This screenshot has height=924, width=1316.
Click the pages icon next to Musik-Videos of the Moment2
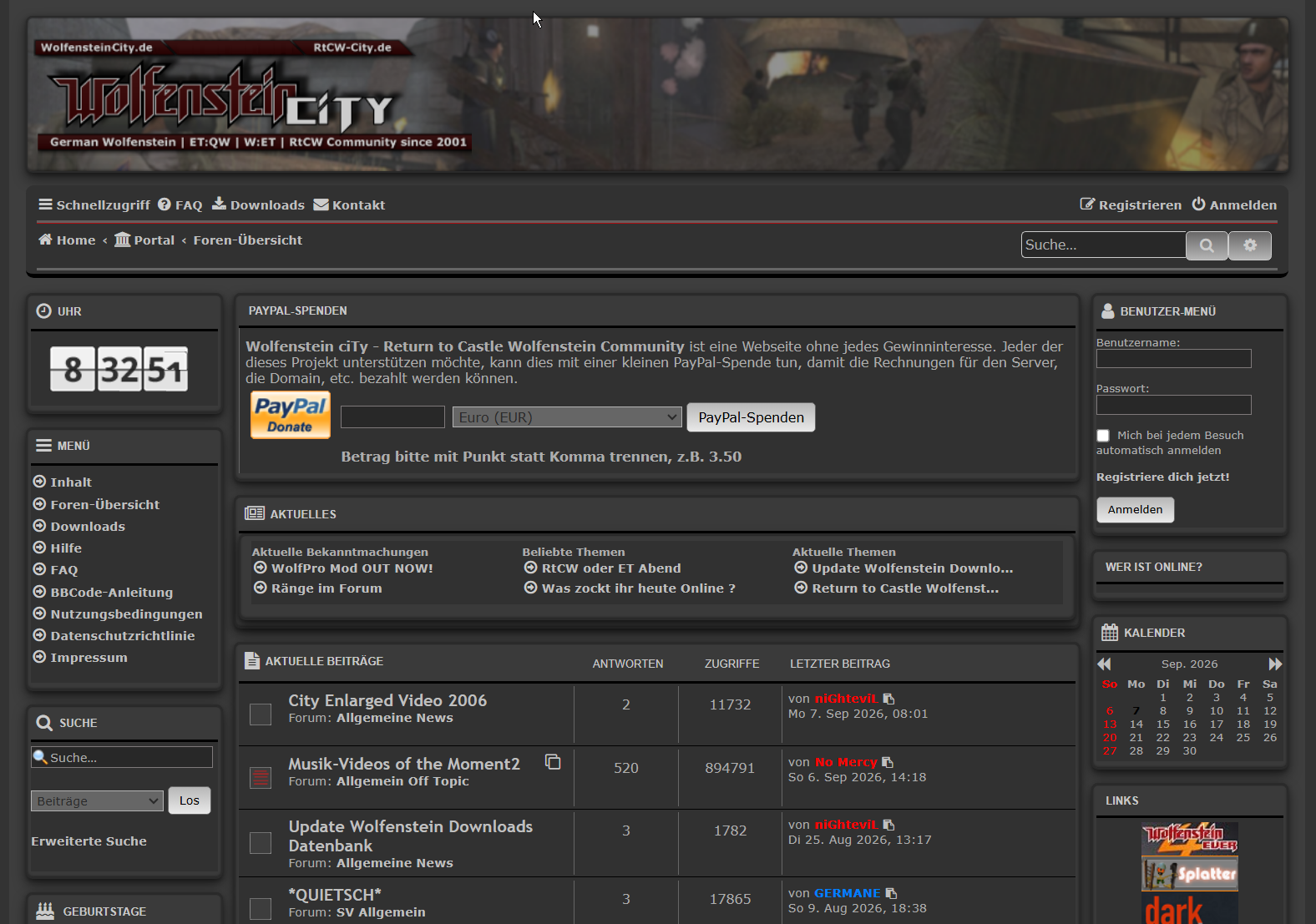pos(553,761)
